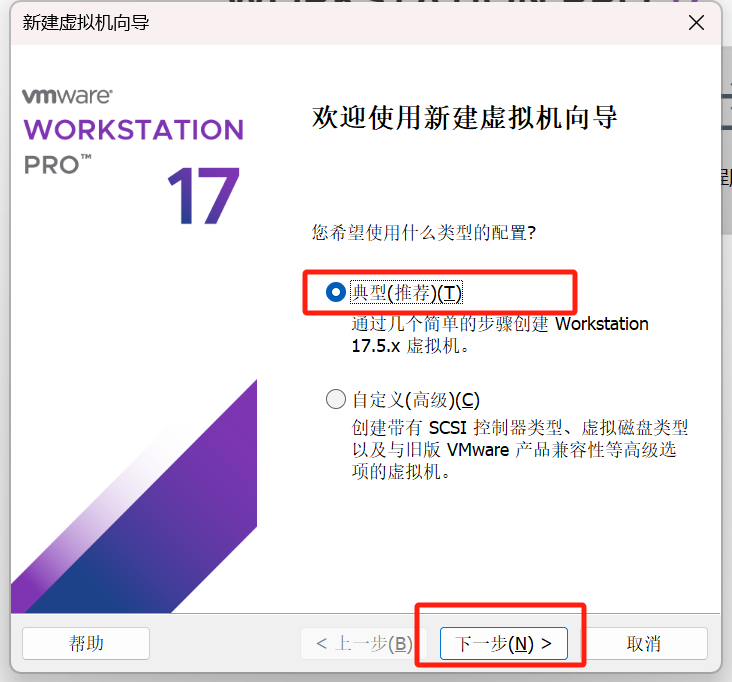Click the SCSI 控制器 description under 自定义
Image resolution: width=732 pixels, height=682 pixels.
coord(519,449)
